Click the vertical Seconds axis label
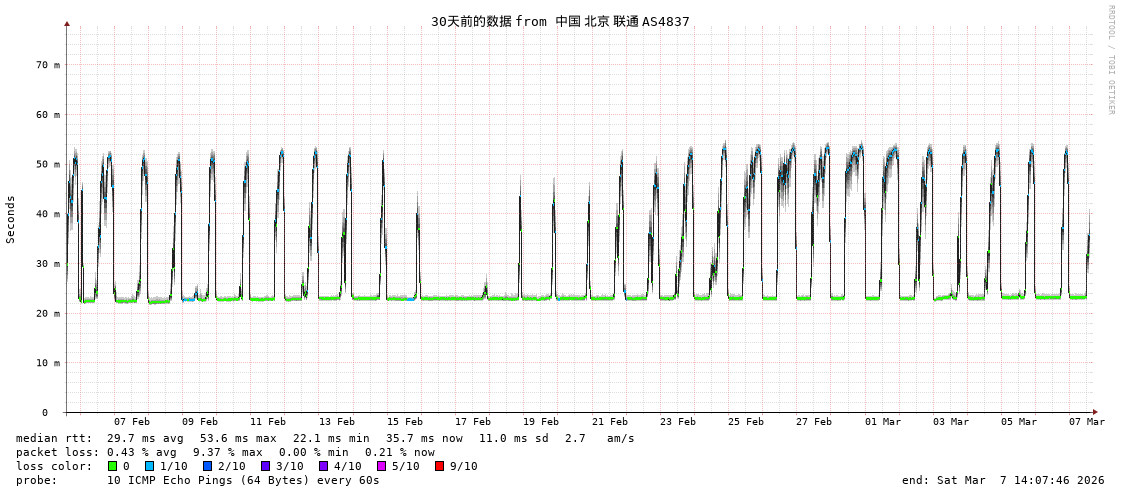 coord(11,219)
